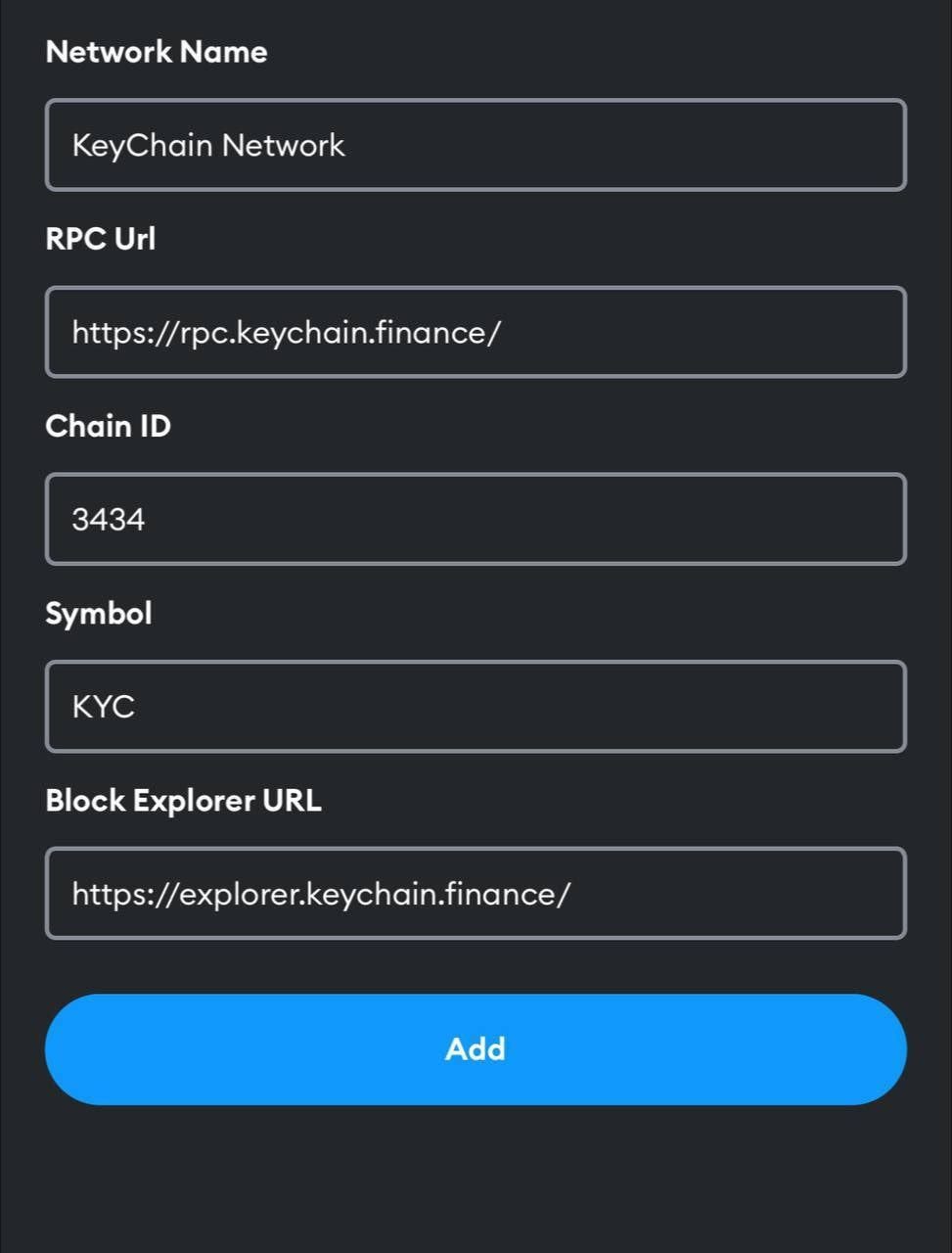The height and width of the screenshot is (1253, 952).
Task: Click the Block Explorer URL field
Action: coord(476,893)
